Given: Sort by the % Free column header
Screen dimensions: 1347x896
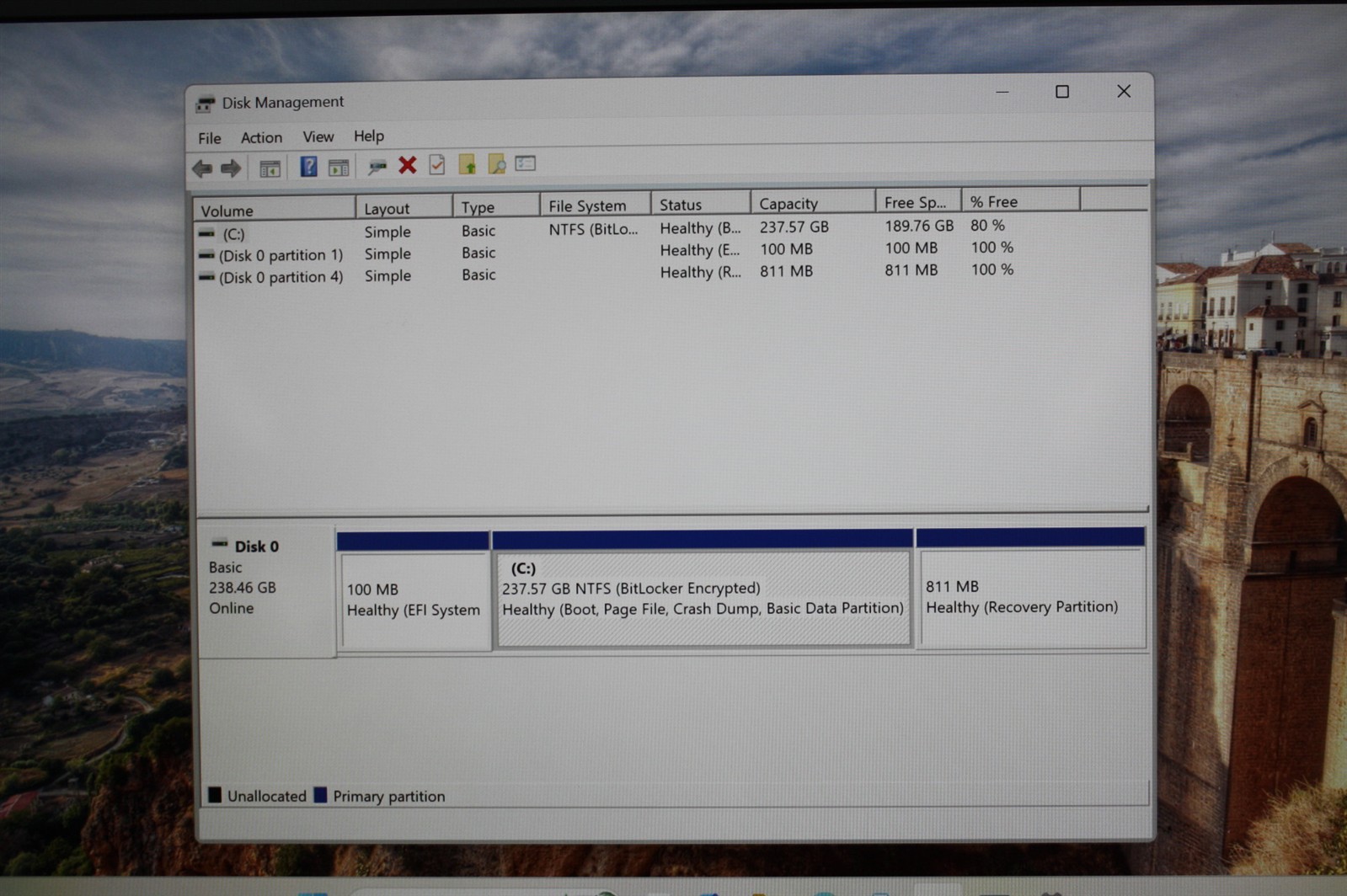Looking at the screenshot, I should coord(1020,201).
